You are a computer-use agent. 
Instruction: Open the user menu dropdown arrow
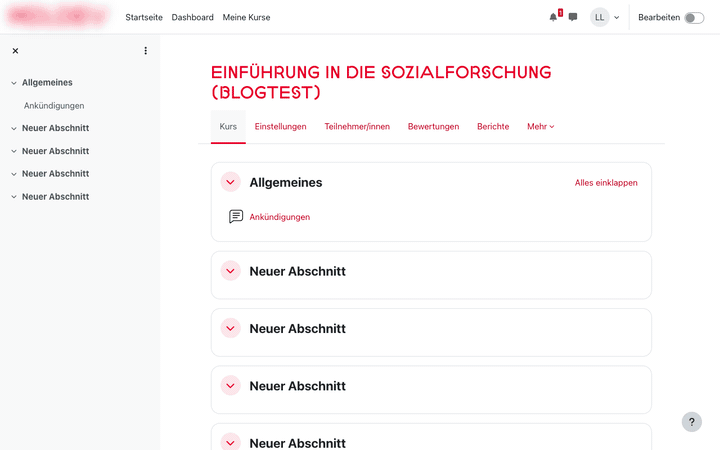(x=617, y=17)
